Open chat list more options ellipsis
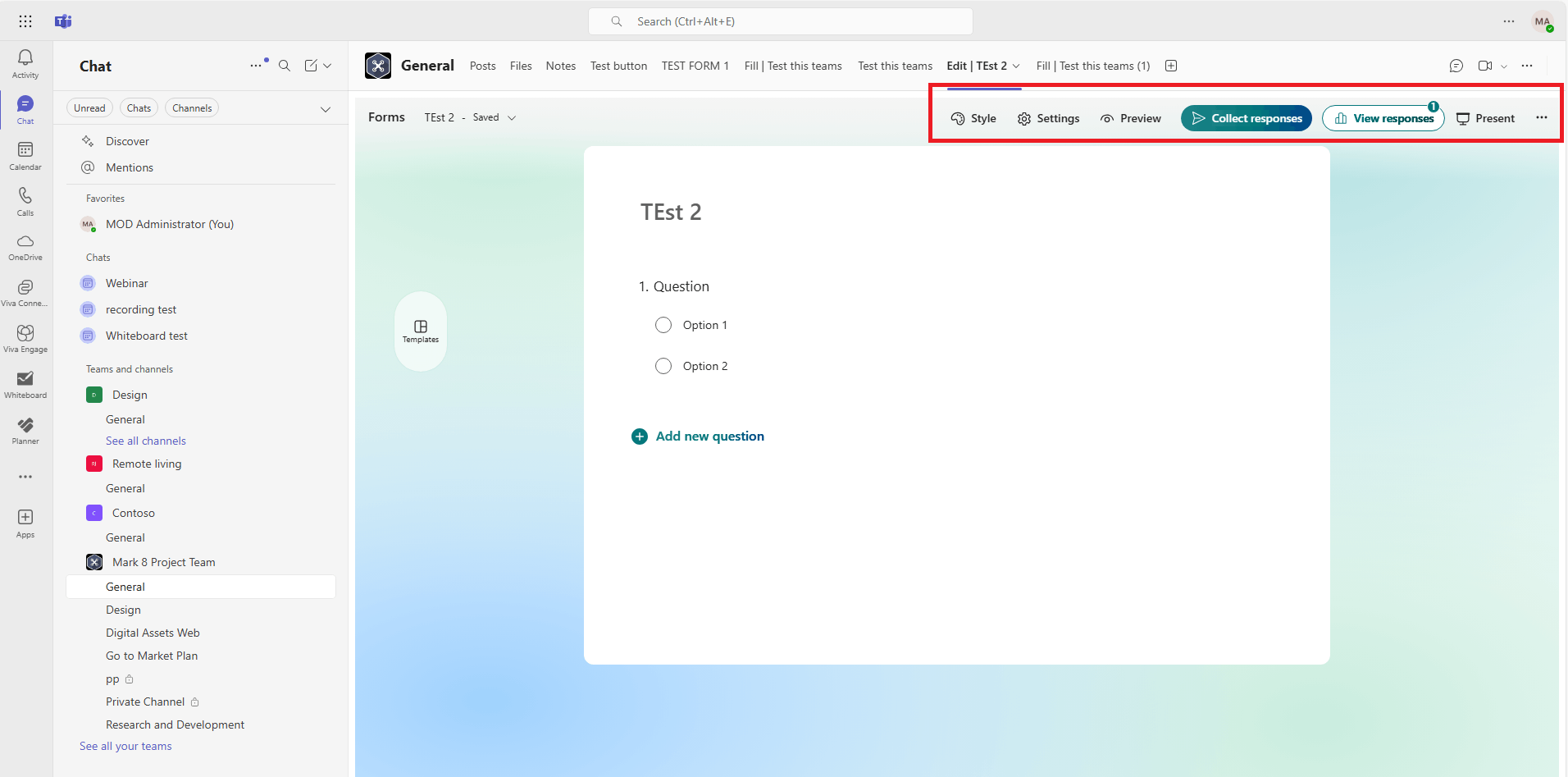This screenshot has width=1568, height=777. (x=257, y=66)
